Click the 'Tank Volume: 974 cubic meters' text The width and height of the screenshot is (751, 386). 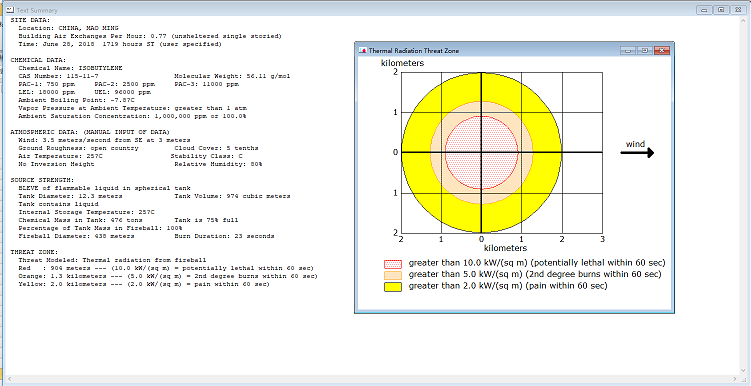[232, 196]
